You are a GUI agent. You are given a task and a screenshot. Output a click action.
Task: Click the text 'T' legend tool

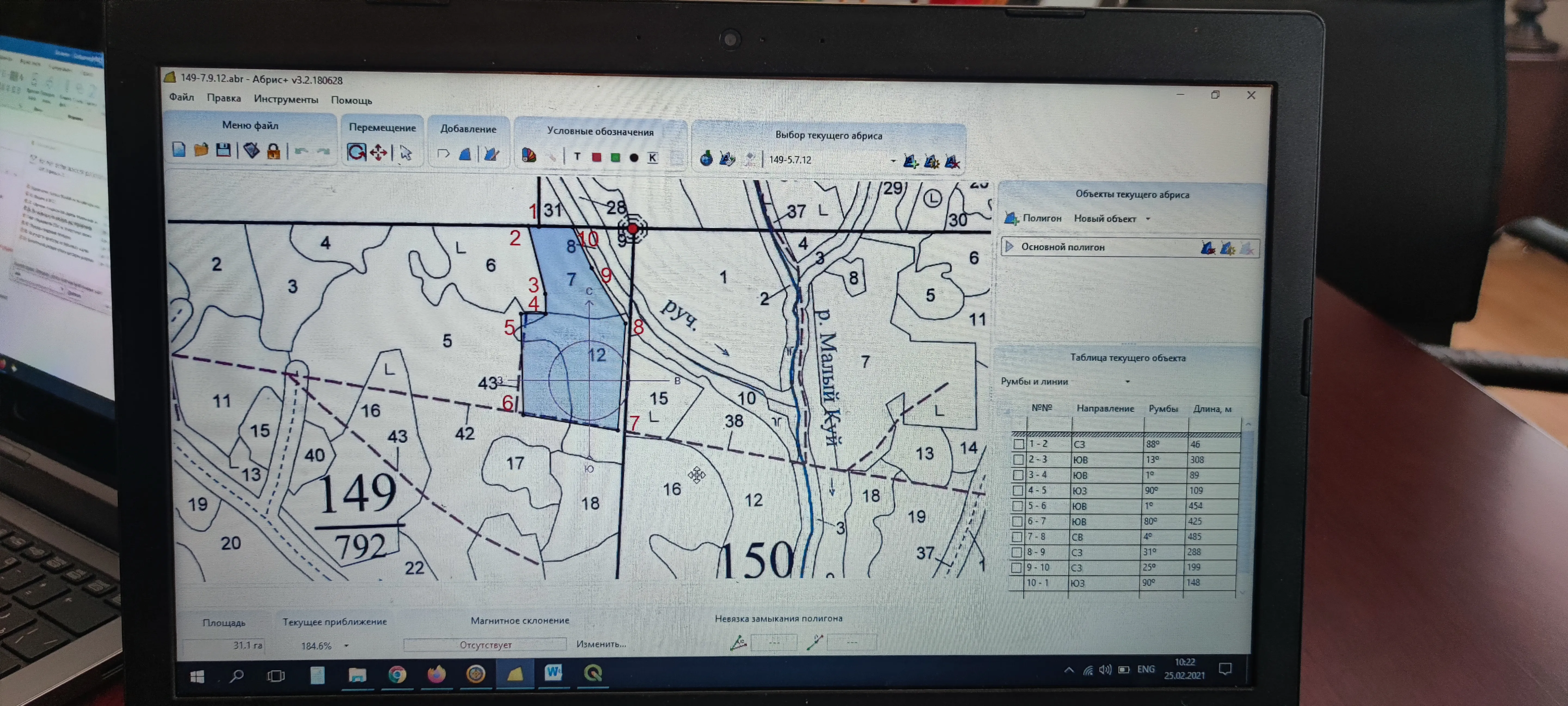(x=577, y=157)
